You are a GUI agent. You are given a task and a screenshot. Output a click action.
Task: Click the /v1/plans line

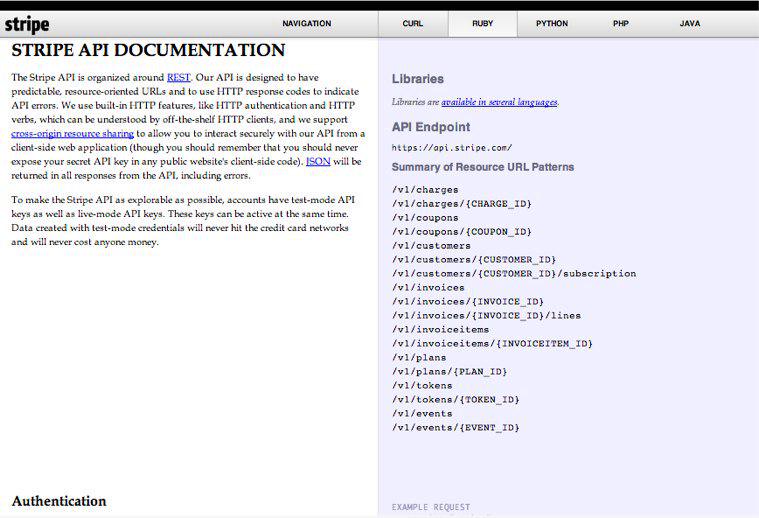point(419,358)
